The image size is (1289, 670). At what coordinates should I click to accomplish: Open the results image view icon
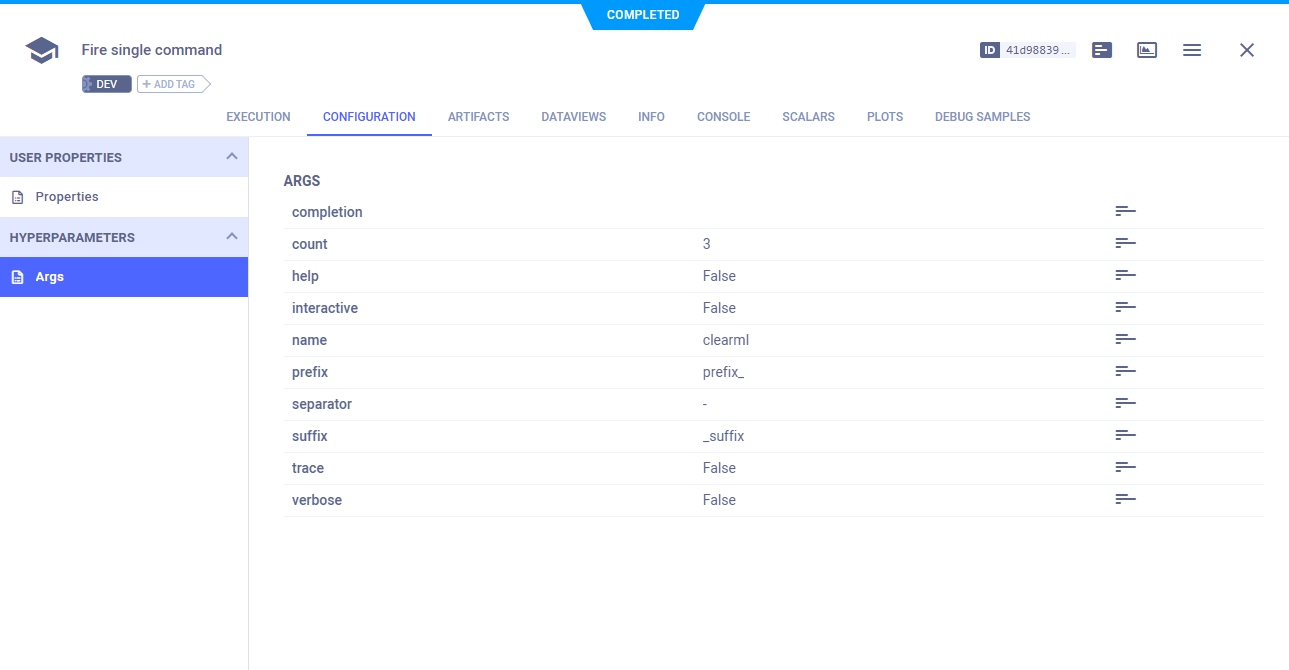1147,50
